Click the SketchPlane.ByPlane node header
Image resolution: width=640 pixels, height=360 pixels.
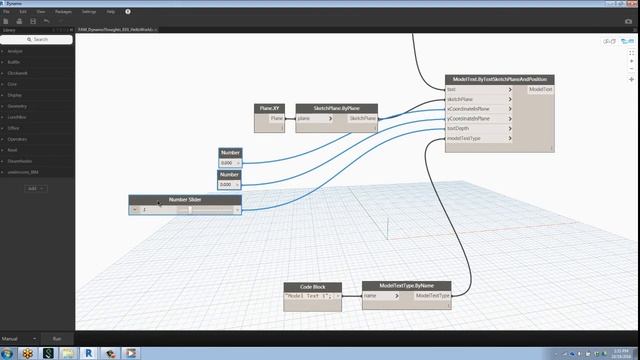[x=337, y=109]
